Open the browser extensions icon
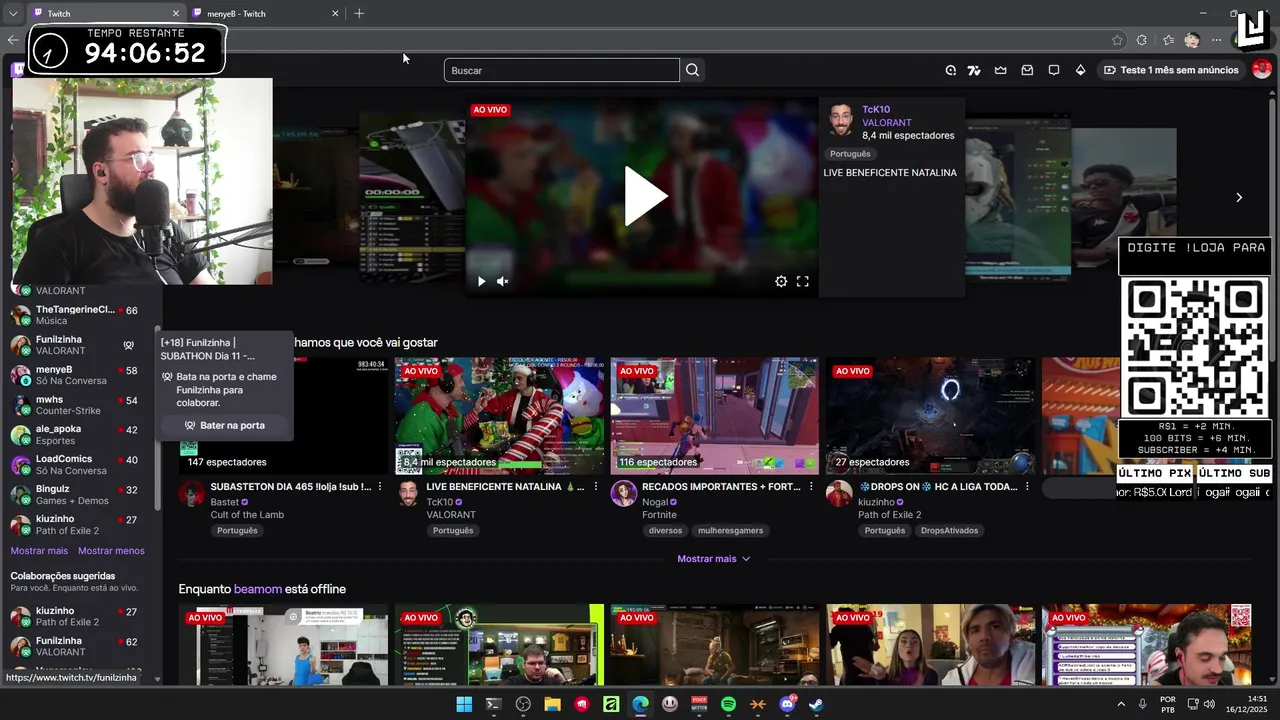This screenshot has height=720, width=1280. 1142,40
